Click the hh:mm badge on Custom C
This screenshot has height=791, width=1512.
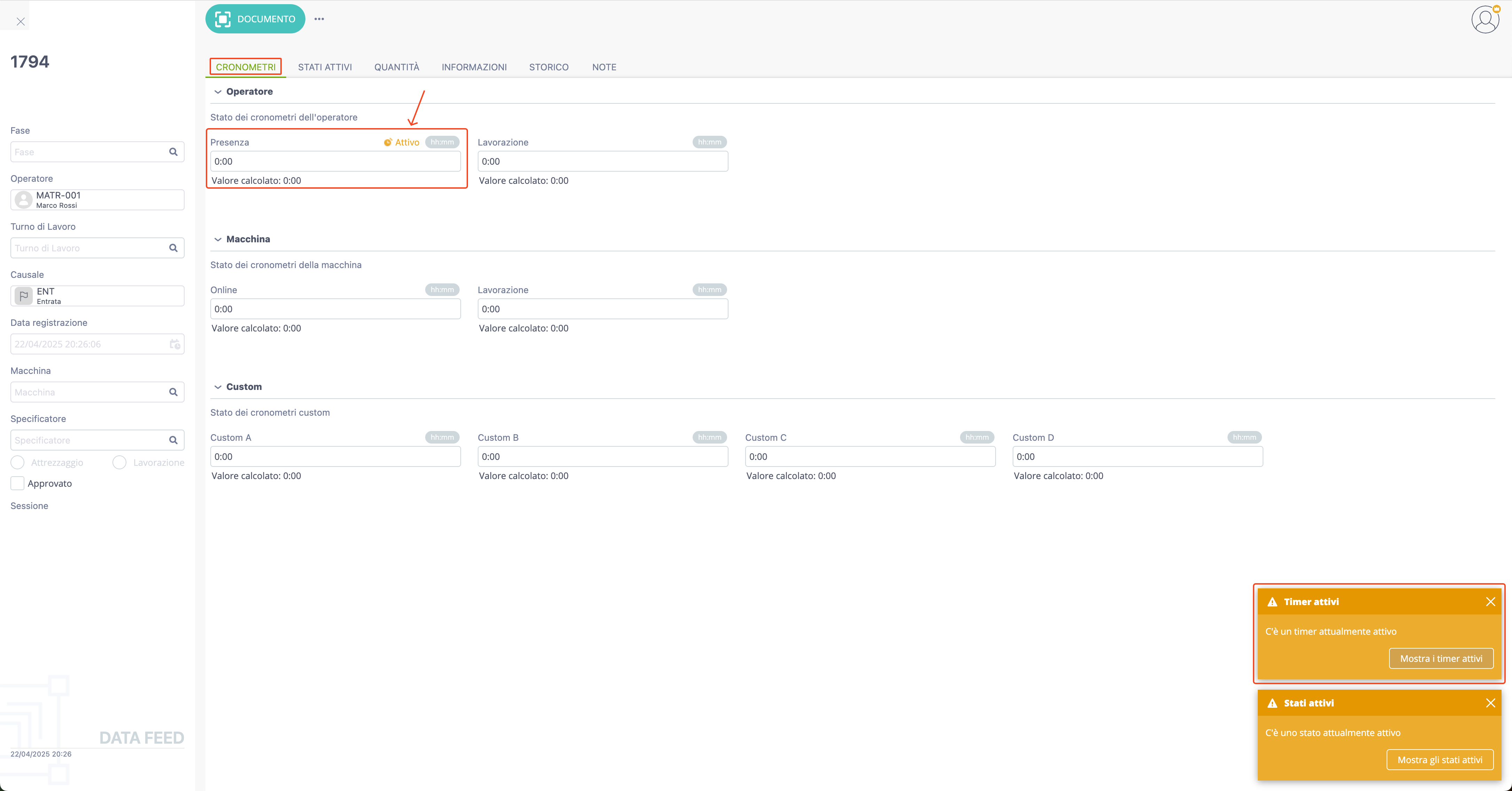[977, 438]
